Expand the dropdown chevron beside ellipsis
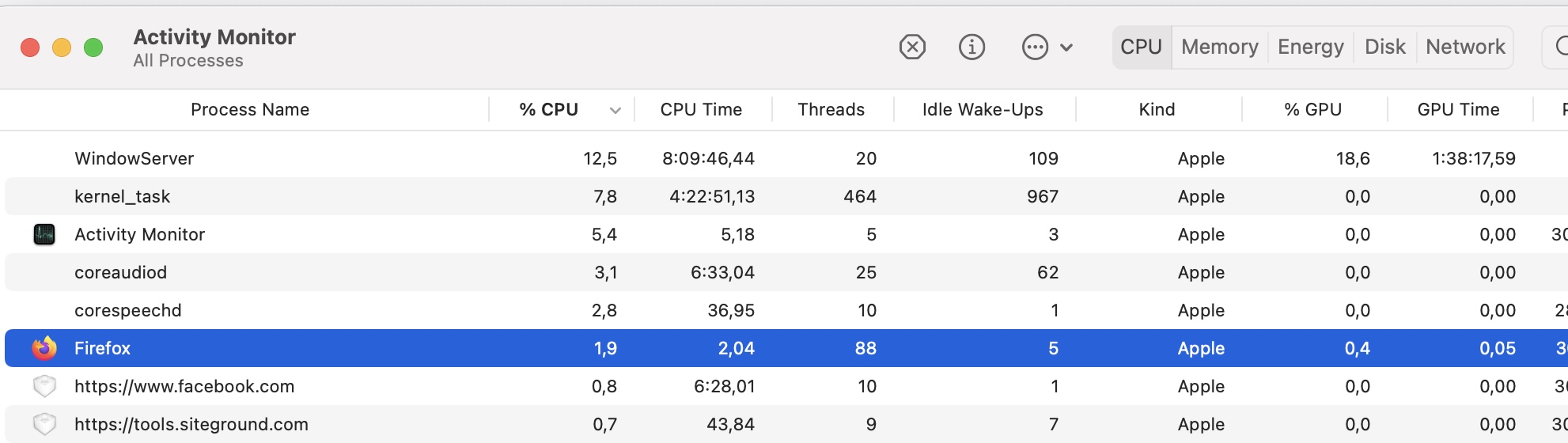Viewport: 1568px width, 443px height. click(x=1066, y=47)
